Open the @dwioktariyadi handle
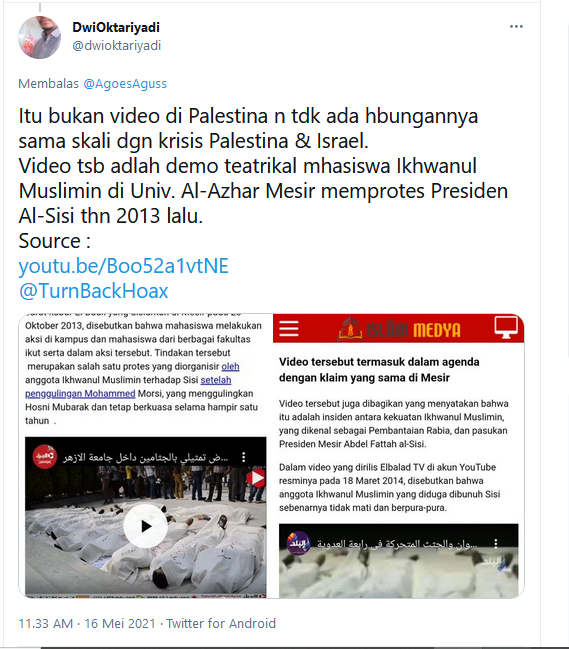Image resolution: width=569 pixels, height=649 pixels. click(x=117, y=46)
